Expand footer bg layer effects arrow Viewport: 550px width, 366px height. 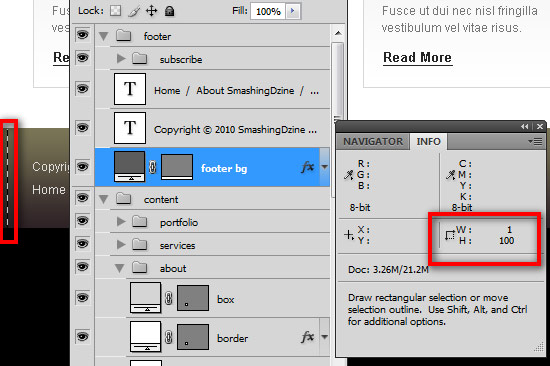324,167
